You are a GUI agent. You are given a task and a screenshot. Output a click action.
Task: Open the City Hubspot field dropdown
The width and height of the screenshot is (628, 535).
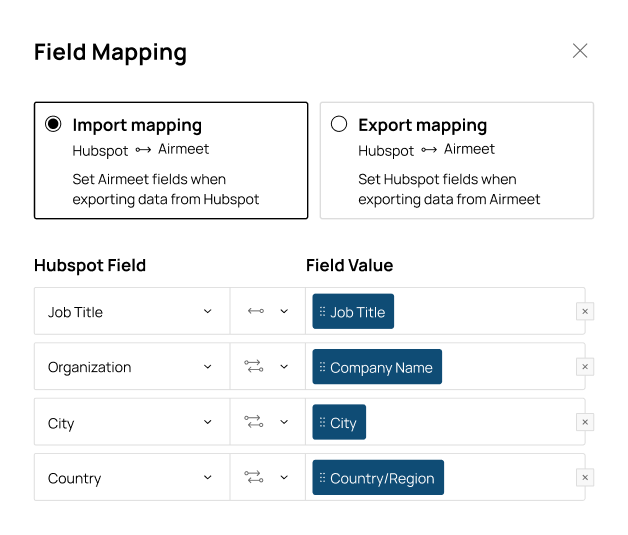pos(132,422)
